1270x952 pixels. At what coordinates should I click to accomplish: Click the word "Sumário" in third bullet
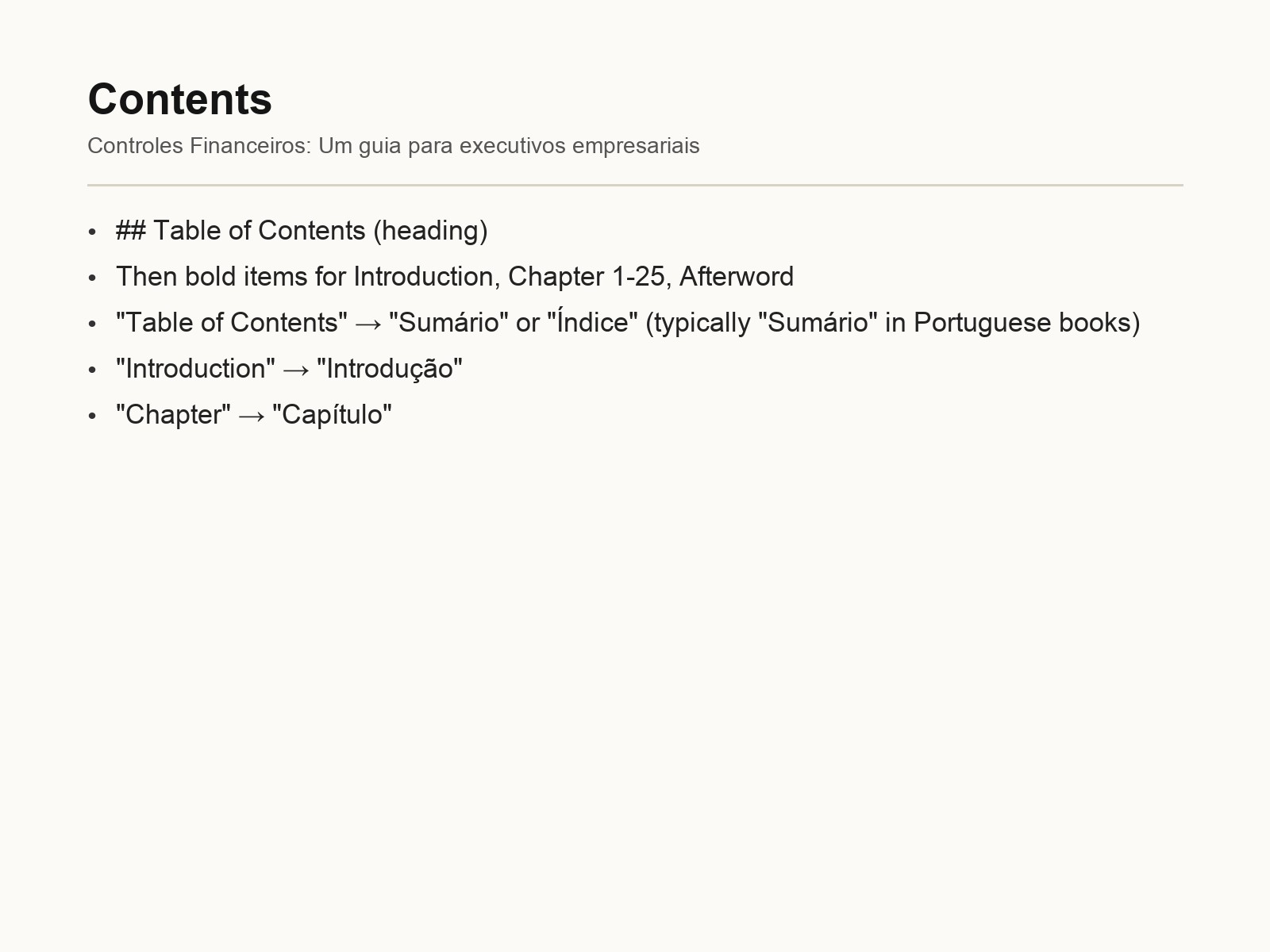449,322
